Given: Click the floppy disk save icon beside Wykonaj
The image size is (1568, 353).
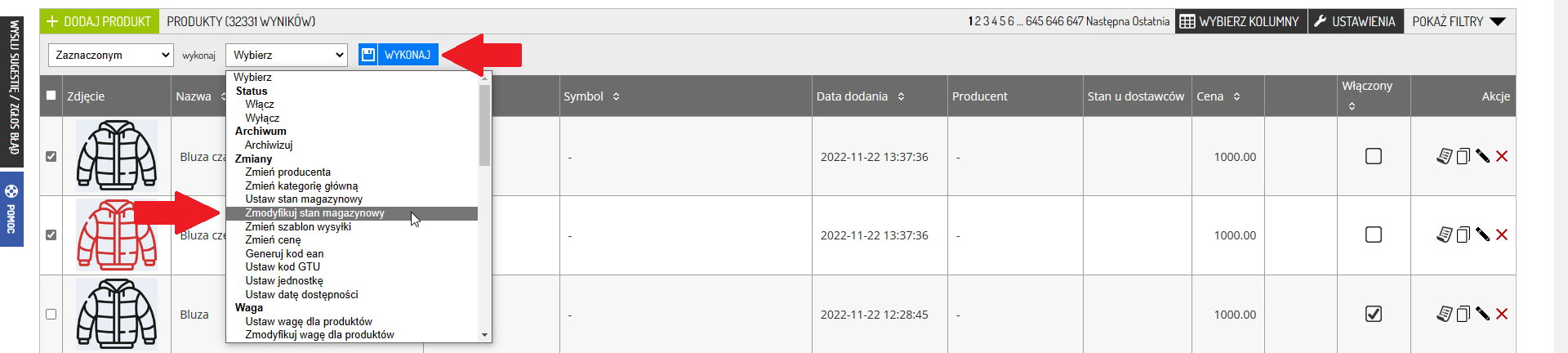Looking at the screenshot, I should pyautogui.click(x=368, y=55).
